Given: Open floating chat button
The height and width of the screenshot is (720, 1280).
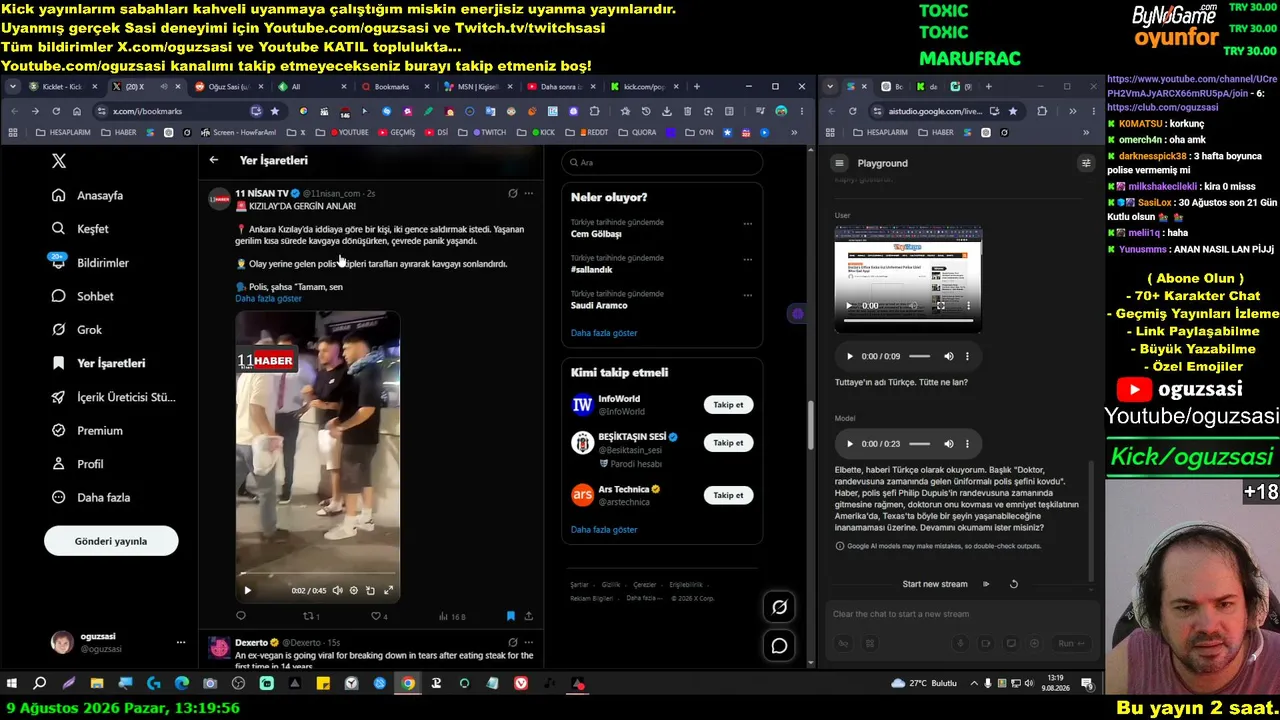Looking at the screenshot, I should [779, 646].
